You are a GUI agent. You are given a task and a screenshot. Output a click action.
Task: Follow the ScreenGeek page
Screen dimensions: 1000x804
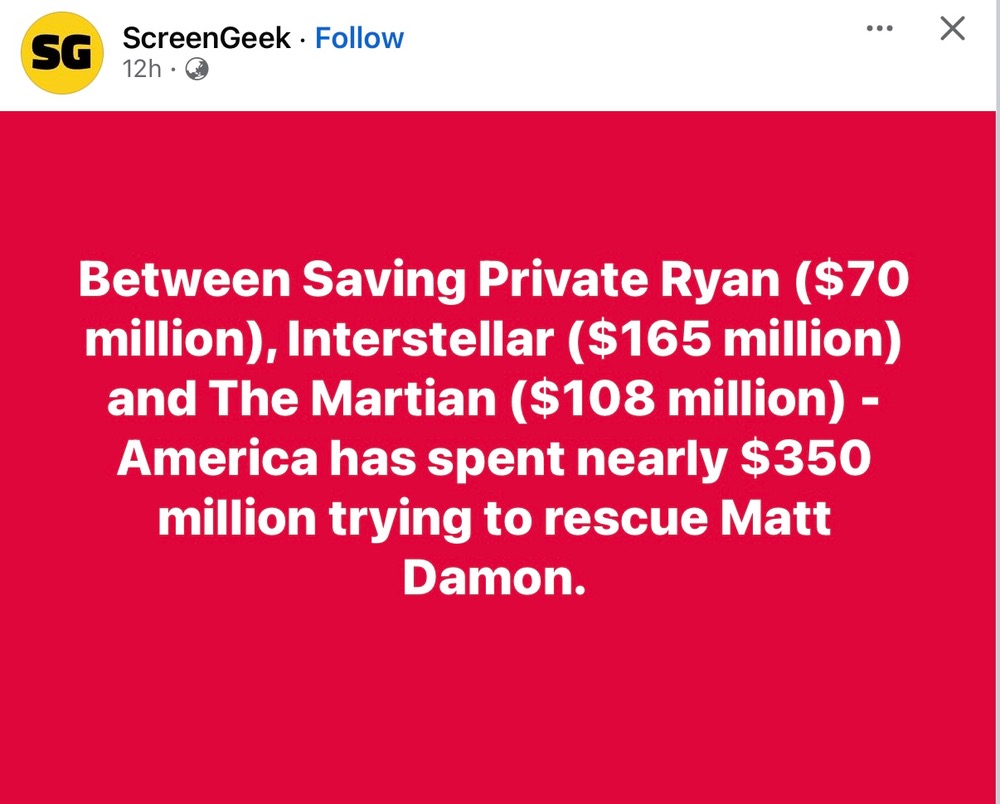click(359, 39)
